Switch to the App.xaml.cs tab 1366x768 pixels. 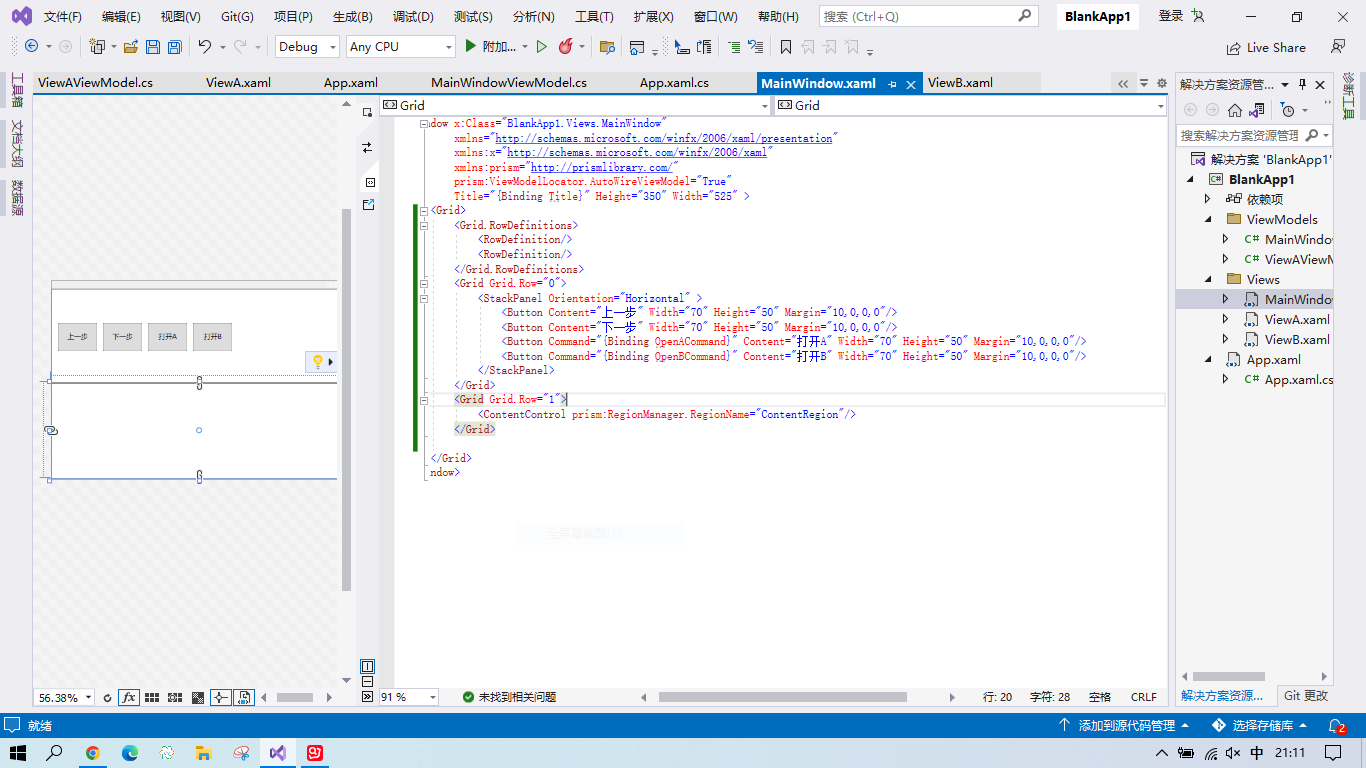[x=674, y=83]
